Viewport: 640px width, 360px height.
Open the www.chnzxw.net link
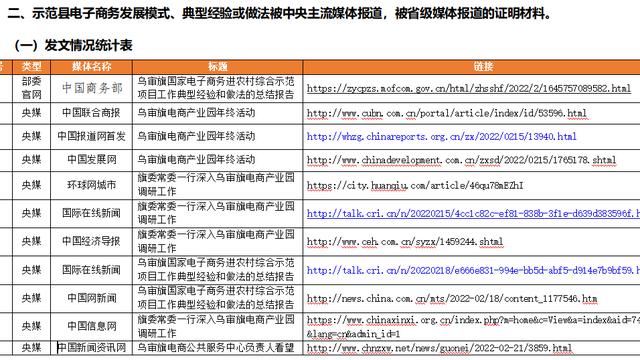pos(439,348)
